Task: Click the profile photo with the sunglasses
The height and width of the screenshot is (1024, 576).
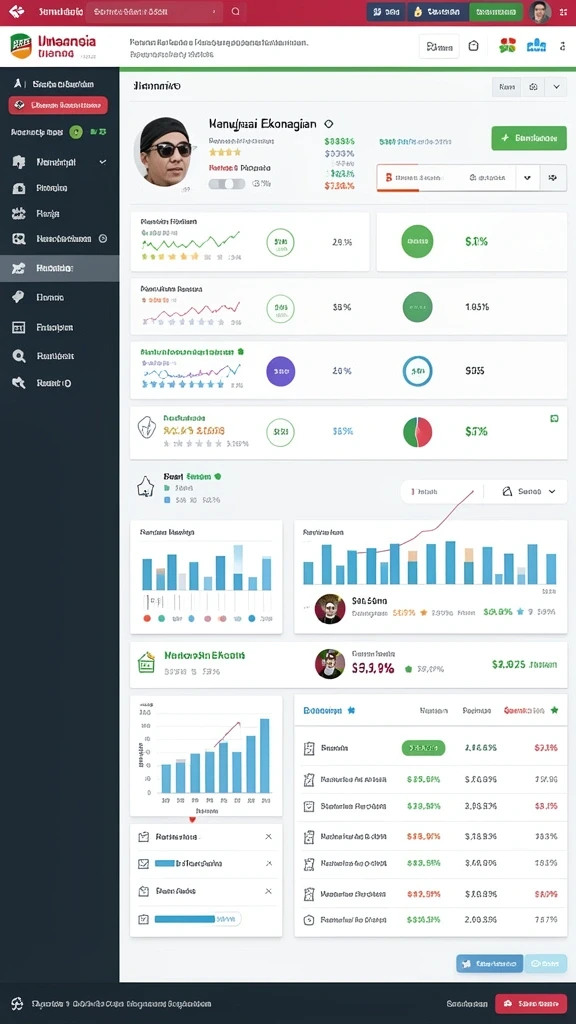Action: (166, 152)
